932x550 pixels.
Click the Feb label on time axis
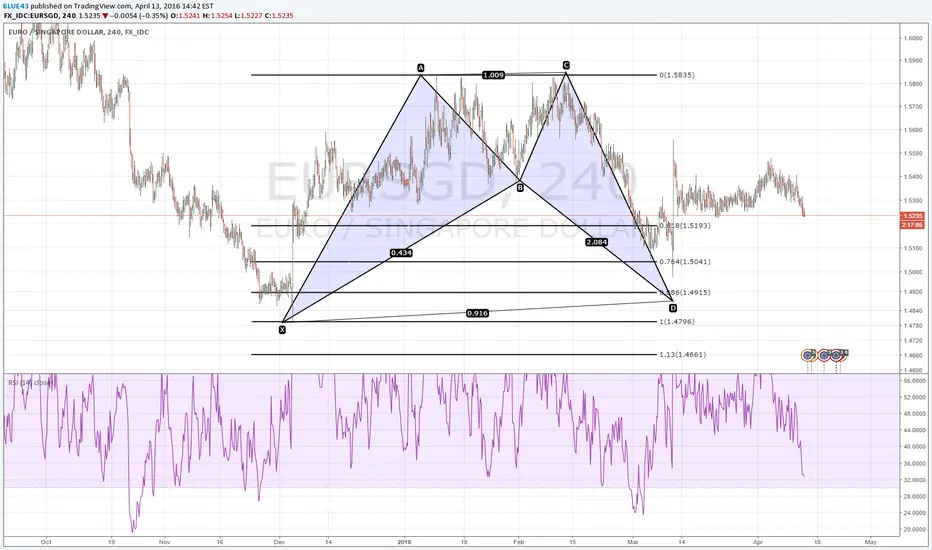tap(518, 542)
